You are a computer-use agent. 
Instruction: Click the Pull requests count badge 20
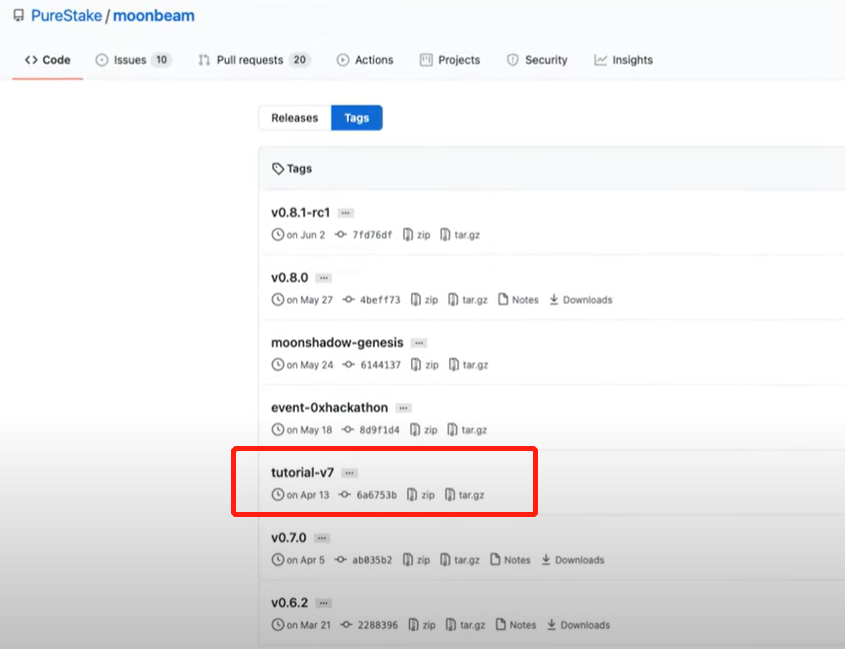coord(300,60)
